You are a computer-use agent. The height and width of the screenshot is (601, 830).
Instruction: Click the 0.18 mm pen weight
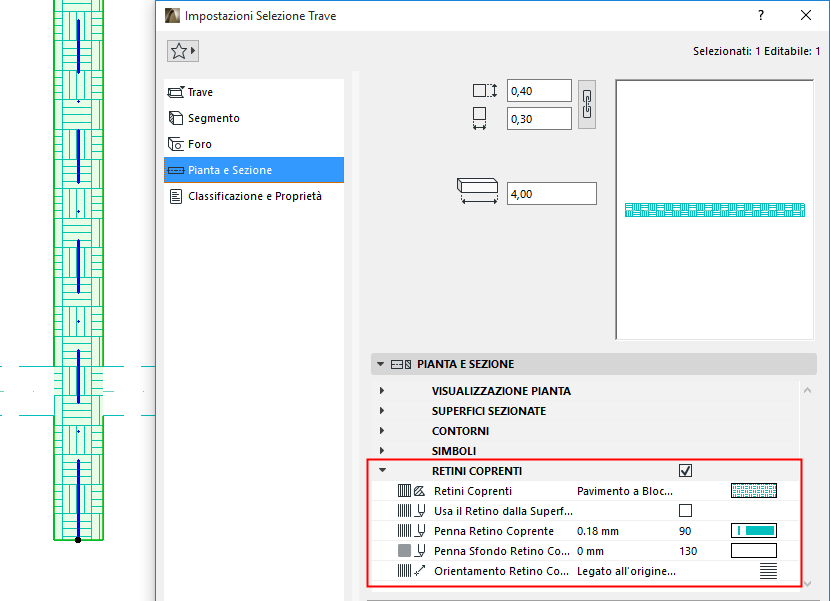tap(598, 531)
